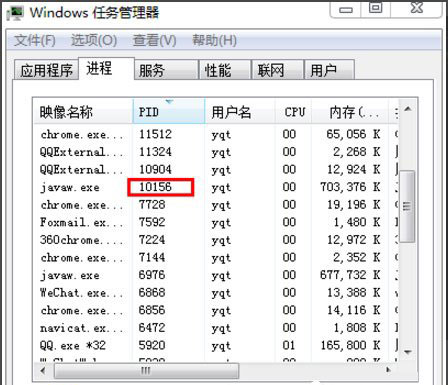Sort by 映像名称 column header

click(83, 112)
